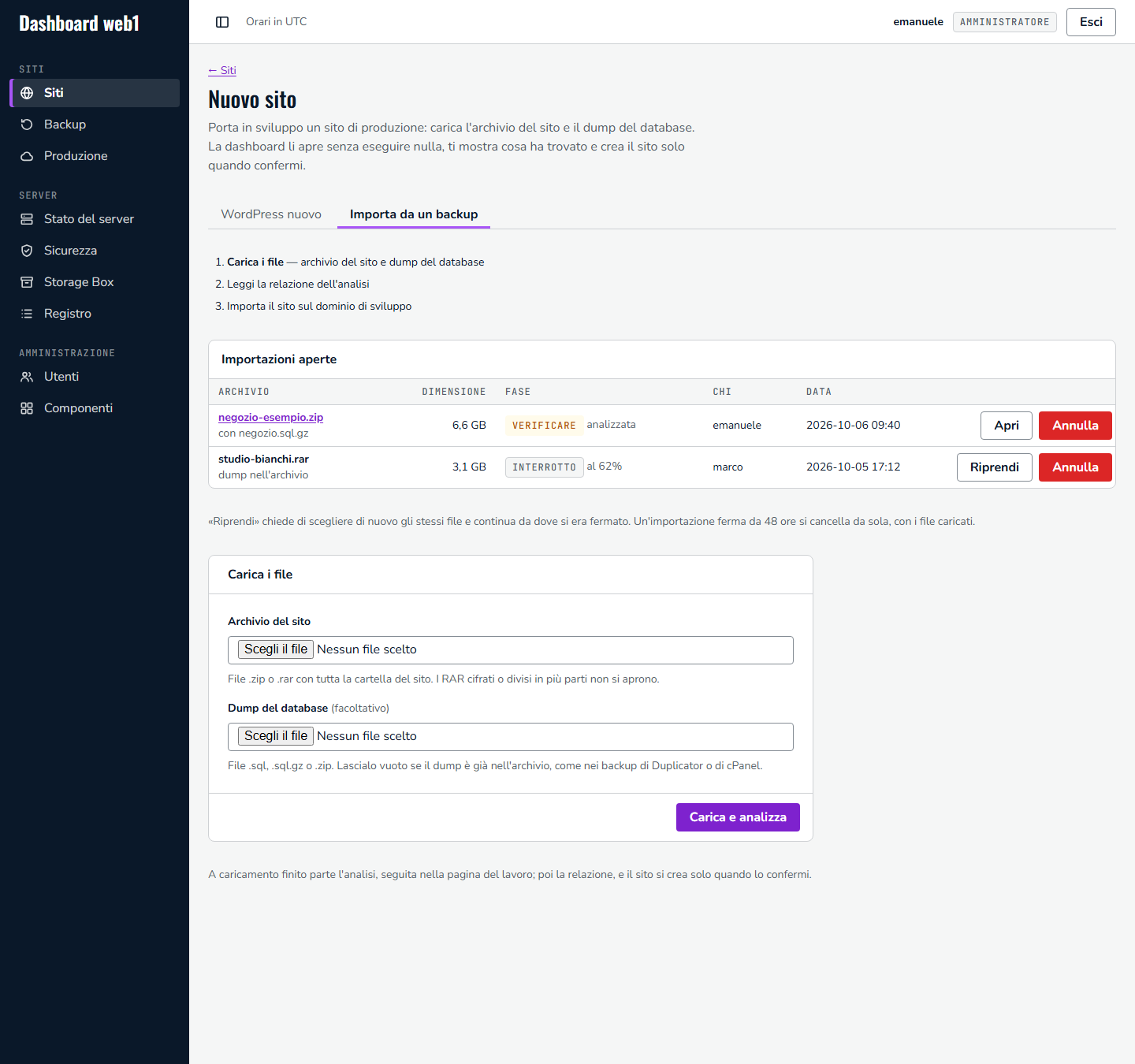Navigate to Utenti in the sidebar
This screenshot has height=1064, width=1135.
pyautogui.click(x=95, y=377)
